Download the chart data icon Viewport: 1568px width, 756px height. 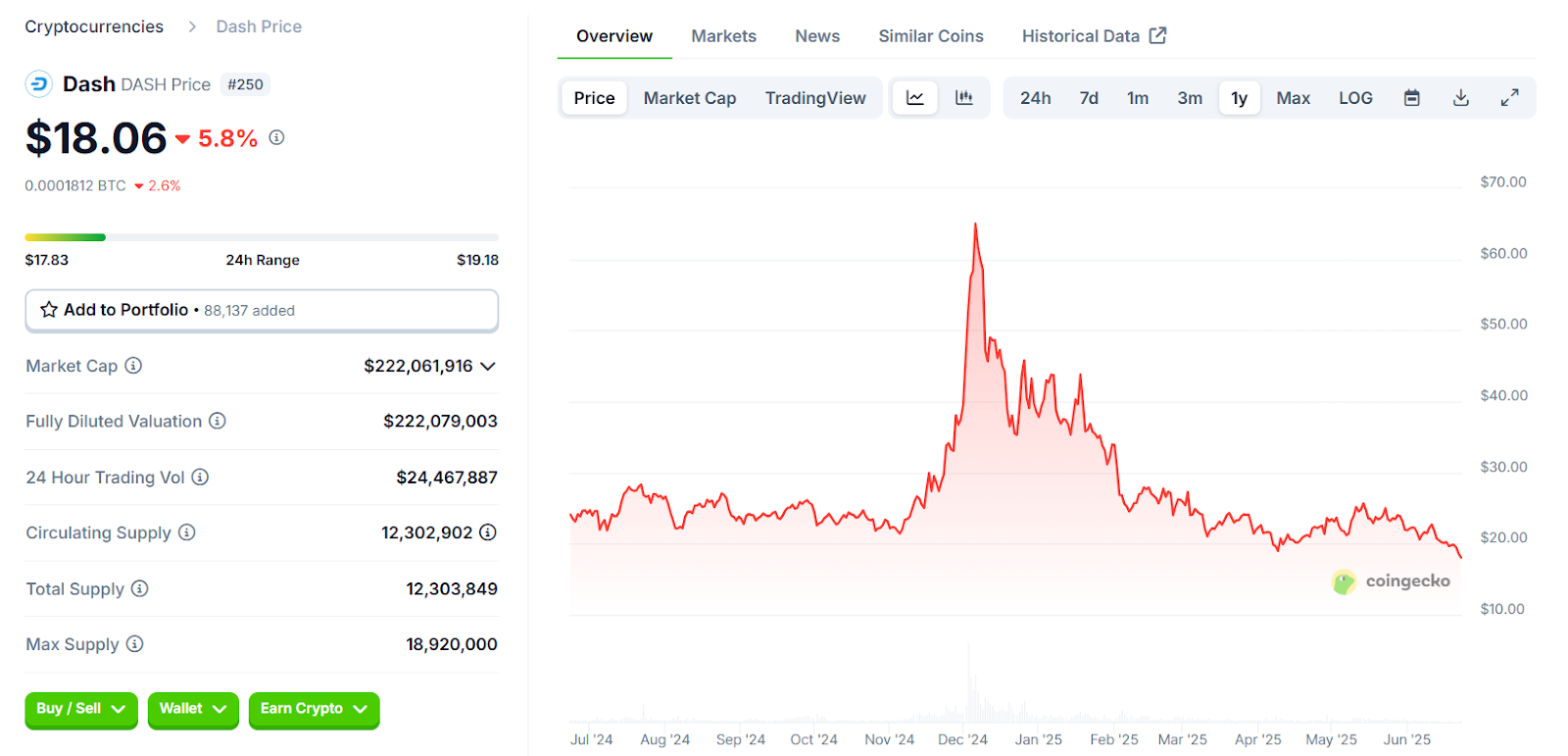(x=1460, y=98)
